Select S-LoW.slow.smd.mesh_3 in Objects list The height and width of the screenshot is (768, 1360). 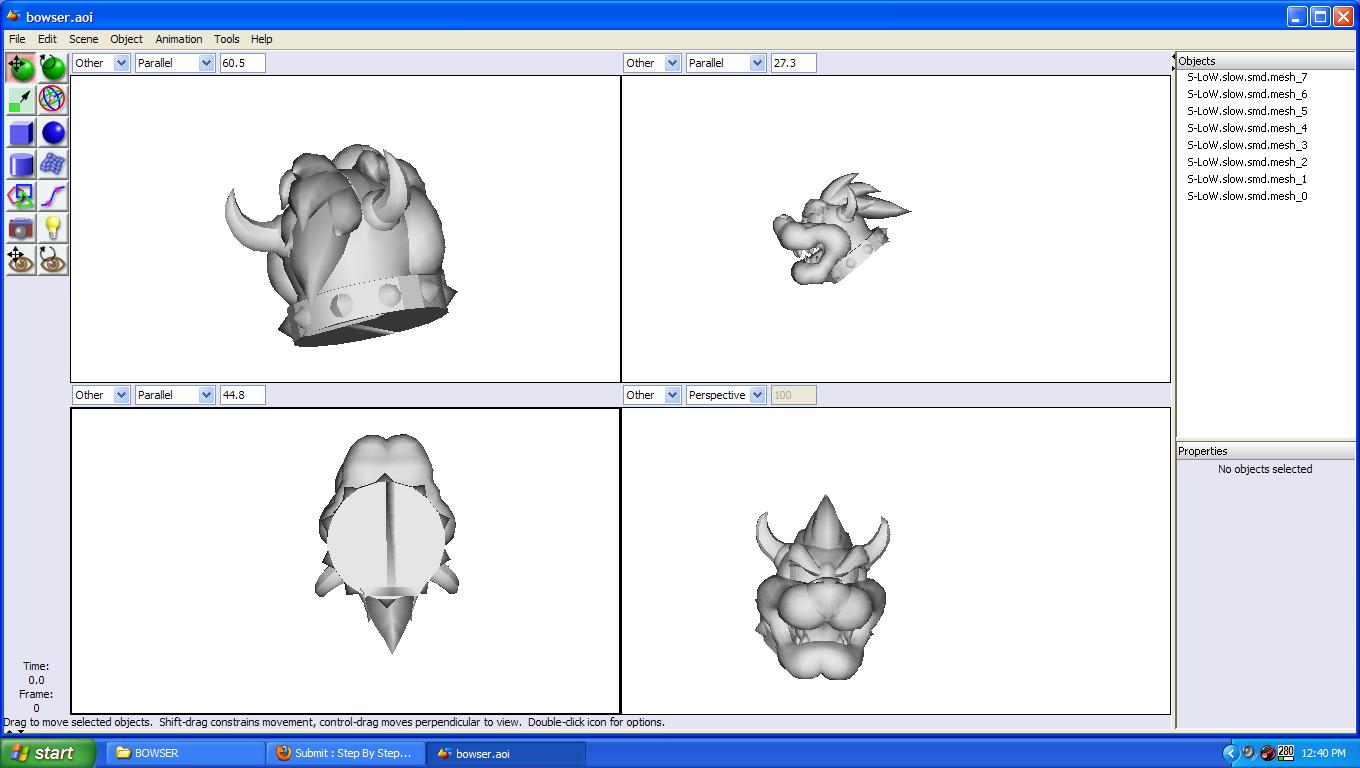[1247, 145]
